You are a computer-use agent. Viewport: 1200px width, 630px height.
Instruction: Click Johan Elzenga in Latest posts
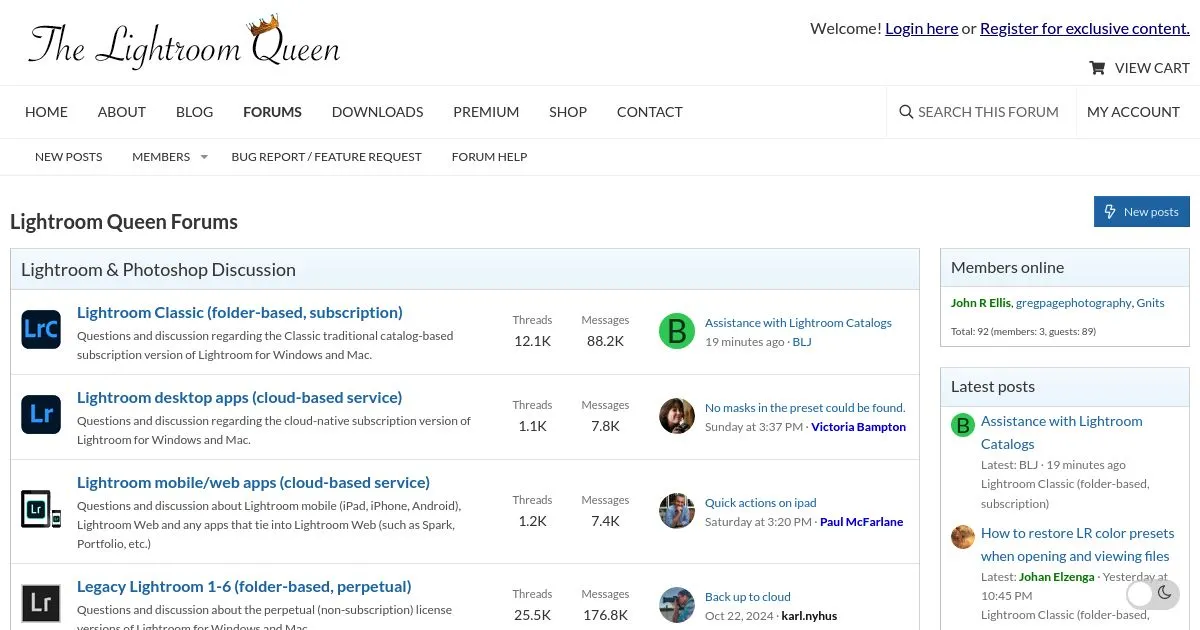[x=1056, y=577]
